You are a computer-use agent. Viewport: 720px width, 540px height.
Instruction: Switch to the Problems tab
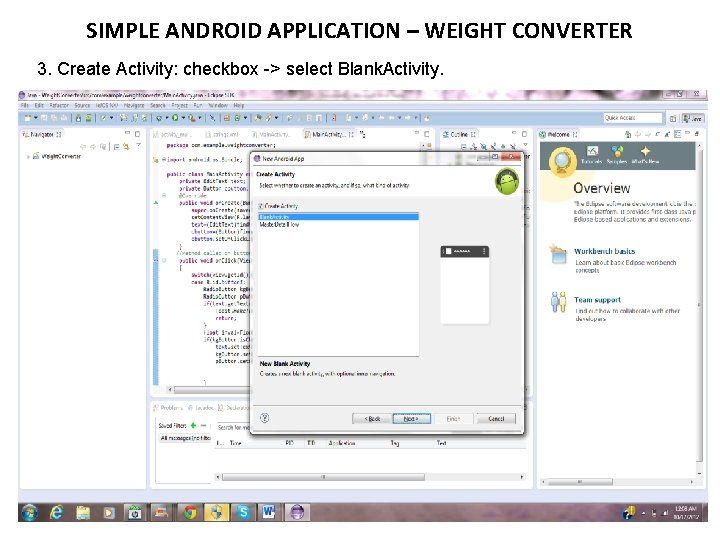168,407
